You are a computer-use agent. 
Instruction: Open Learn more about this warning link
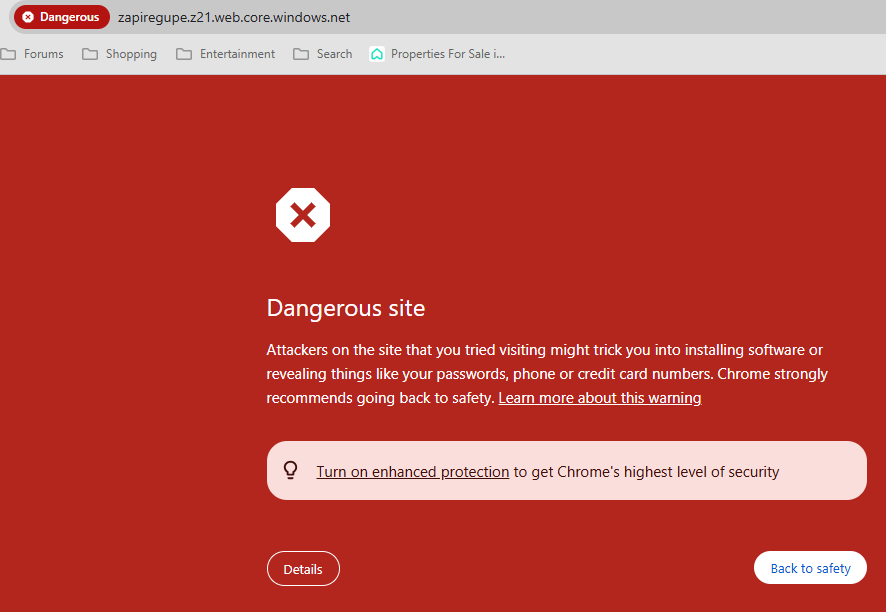599,398
